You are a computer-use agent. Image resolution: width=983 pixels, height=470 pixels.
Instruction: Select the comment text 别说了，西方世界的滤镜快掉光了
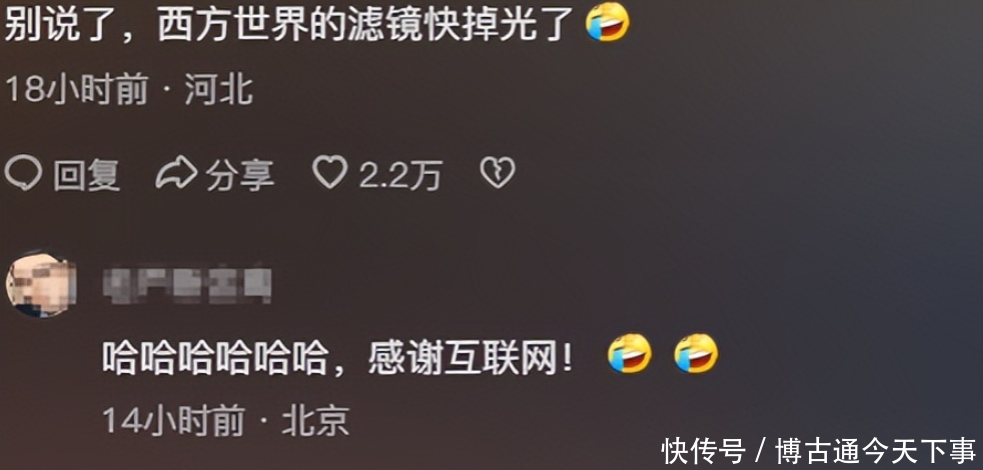coord(292,24)
